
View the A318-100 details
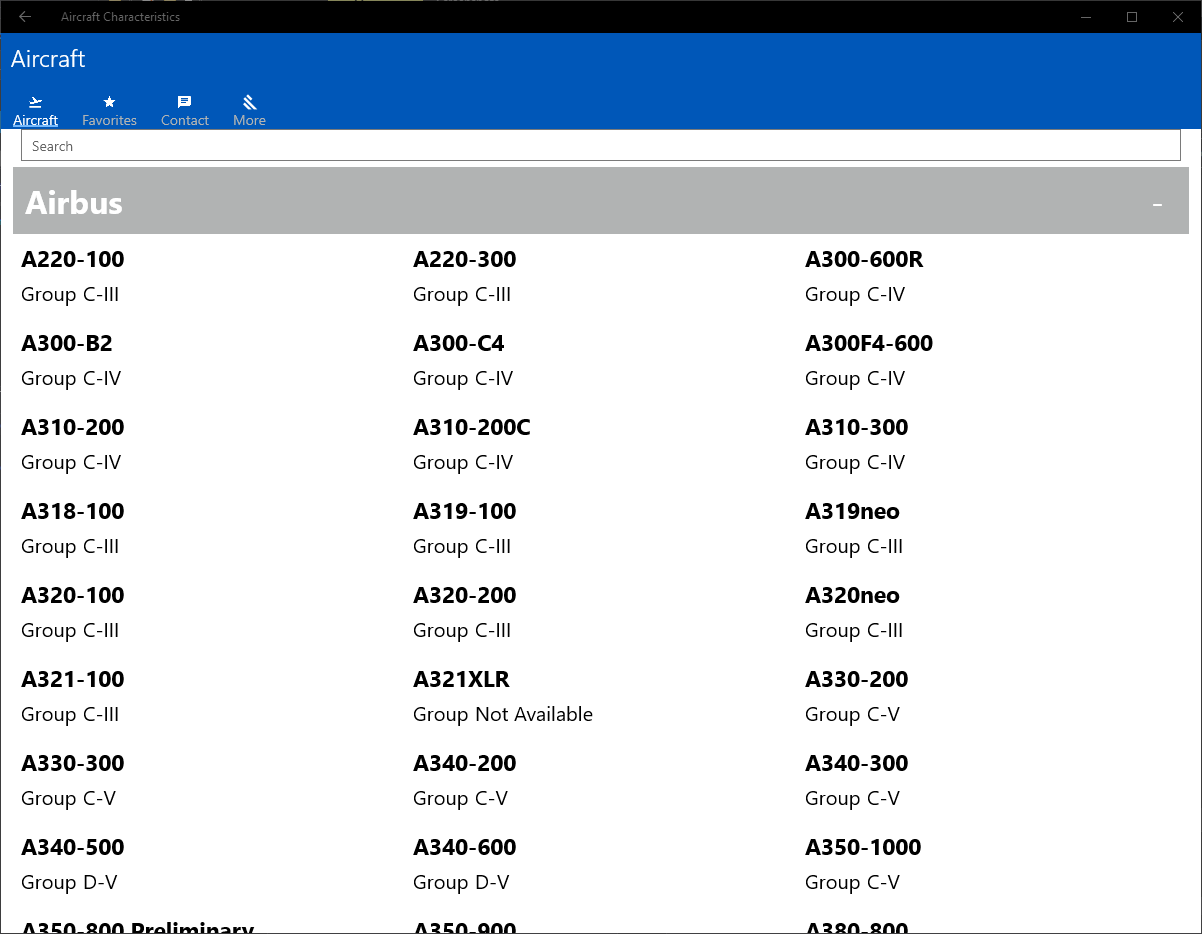(73, 512)
